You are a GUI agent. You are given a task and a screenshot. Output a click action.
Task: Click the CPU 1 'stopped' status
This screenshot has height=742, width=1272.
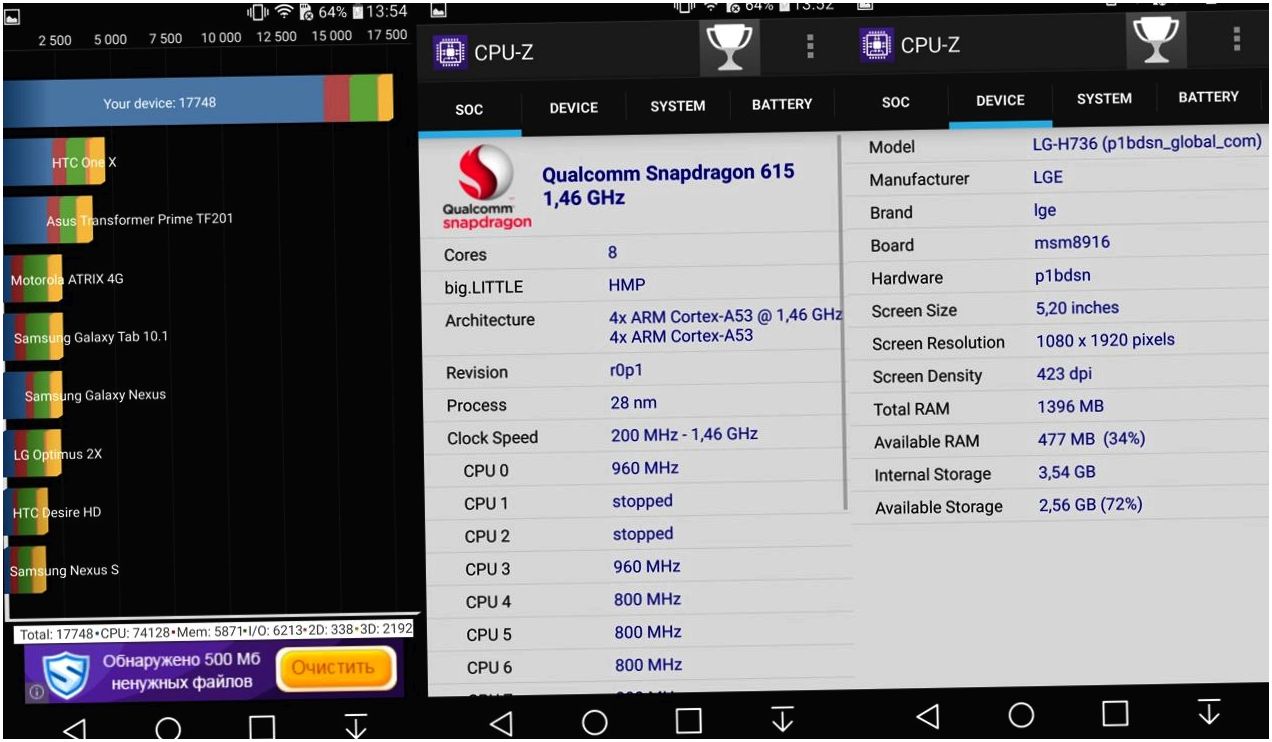coord(642,501)
